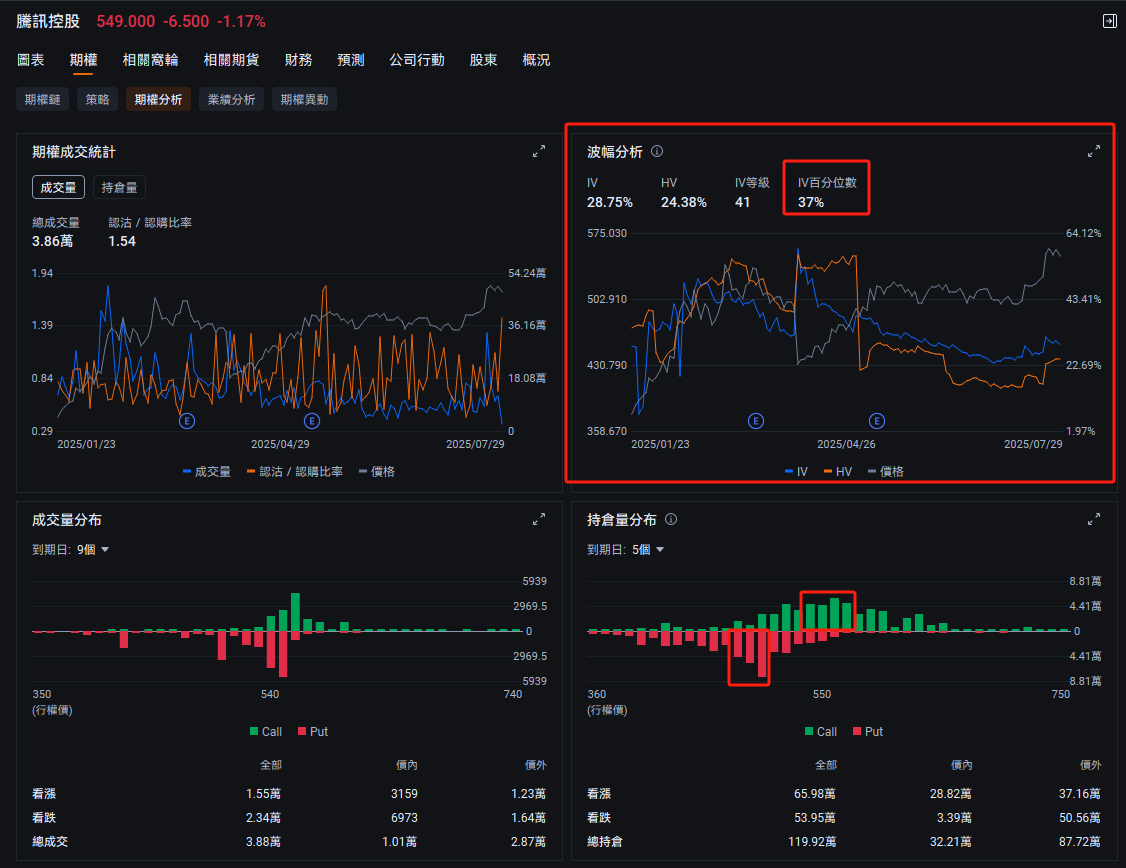Click the info icon beside 持倉量分佈
1126x868 pixels.
(671, 519)
